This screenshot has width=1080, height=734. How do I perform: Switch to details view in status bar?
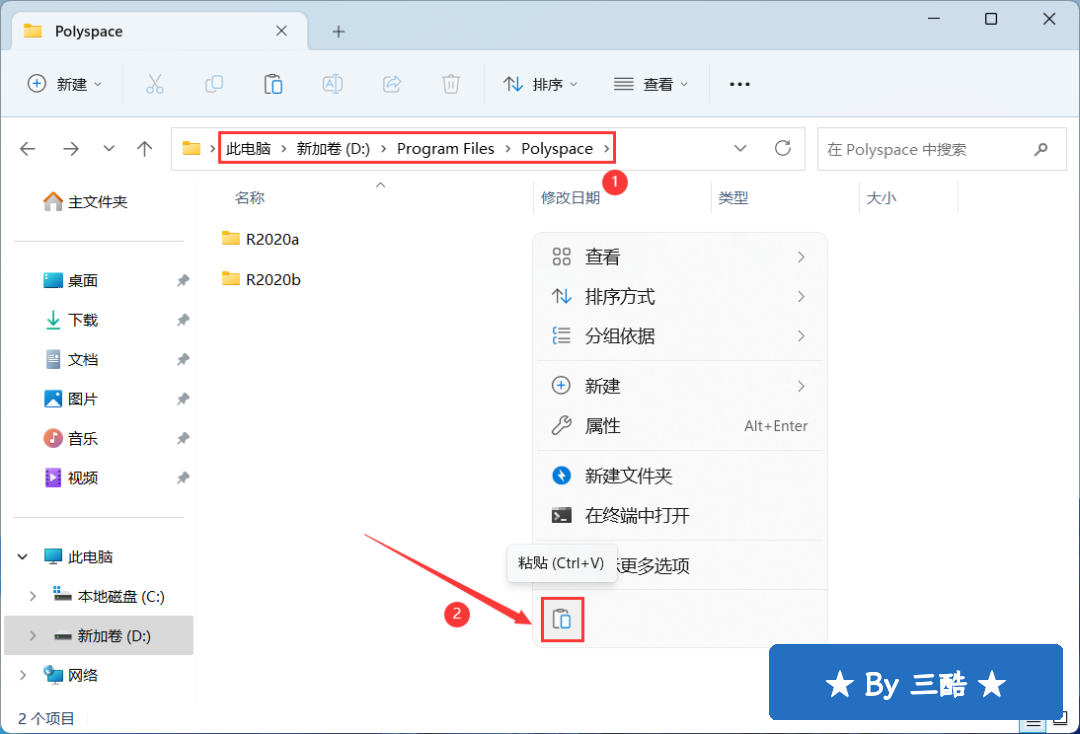(x=1032, y=723)
